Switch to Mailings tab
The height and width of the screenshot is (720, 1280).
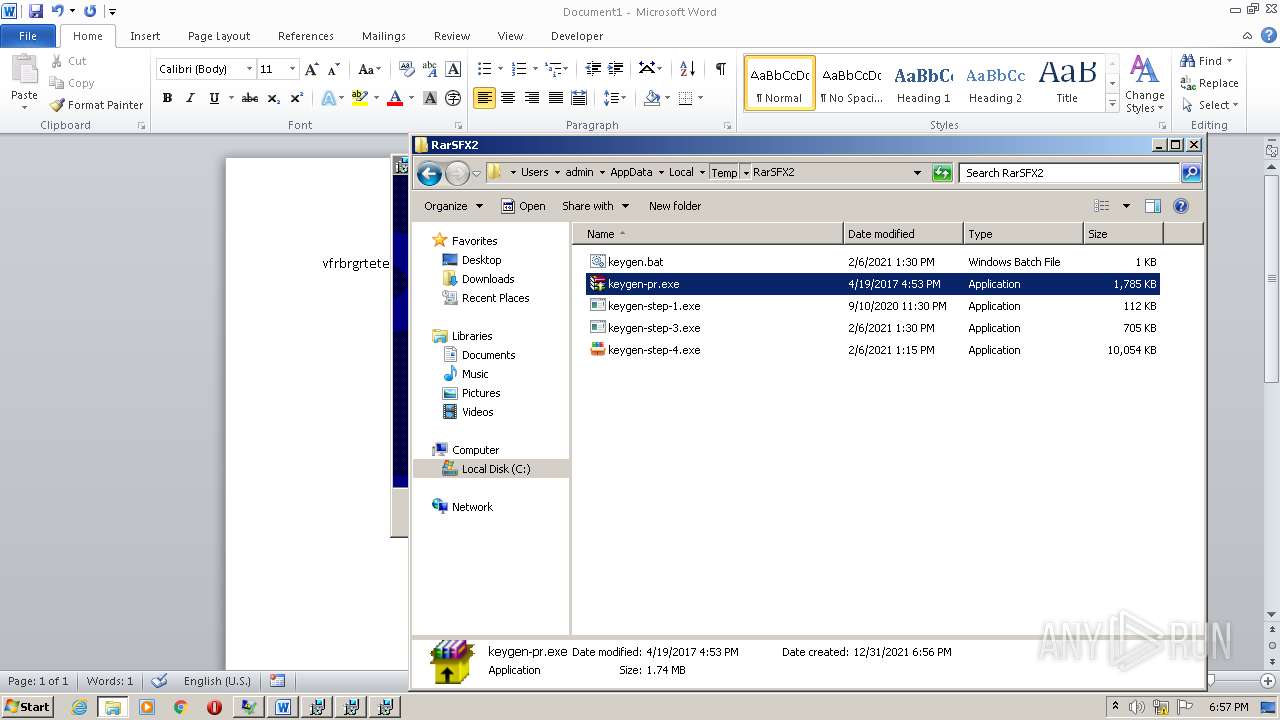384,36
